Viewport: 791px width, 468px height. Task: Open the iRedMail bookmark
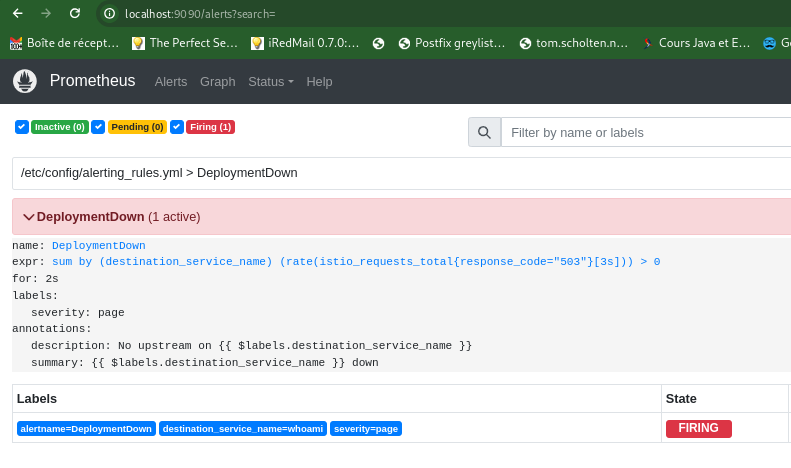[x=304, y=43]
